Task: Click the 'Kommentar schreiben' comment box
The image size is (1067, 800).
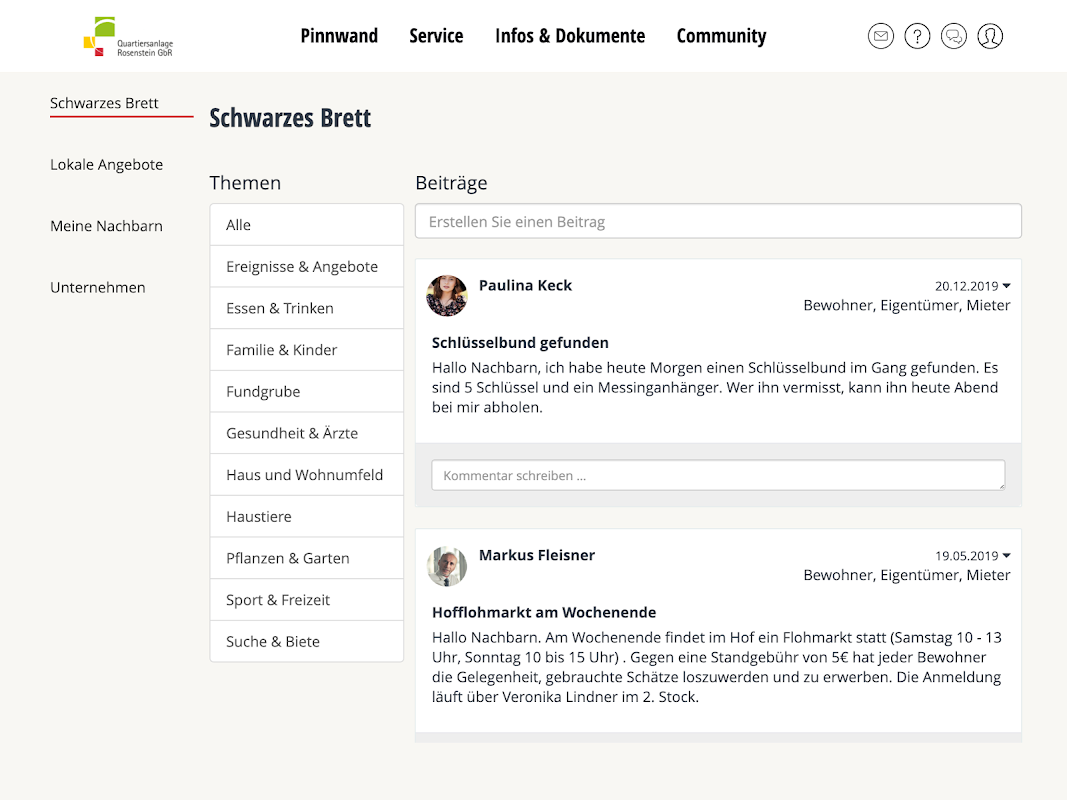Action: [718, 476]
